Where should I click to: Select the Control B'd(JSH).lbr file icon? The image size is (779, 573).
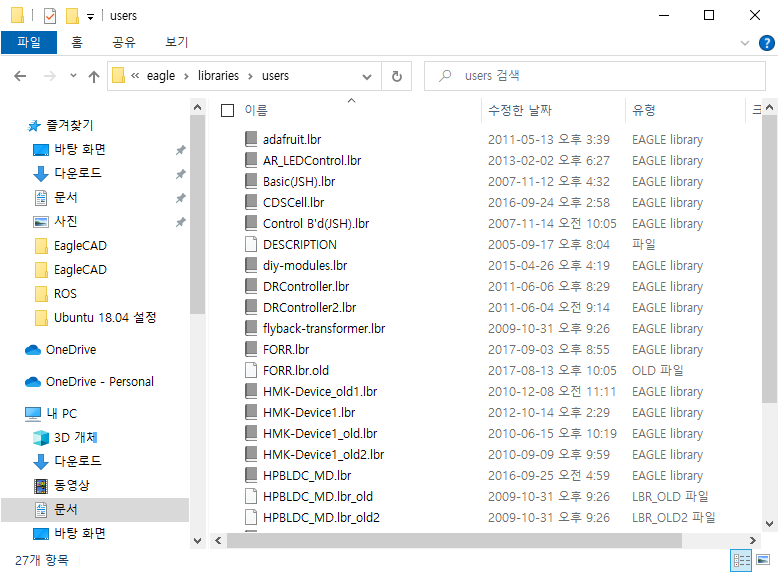[251, 223]
